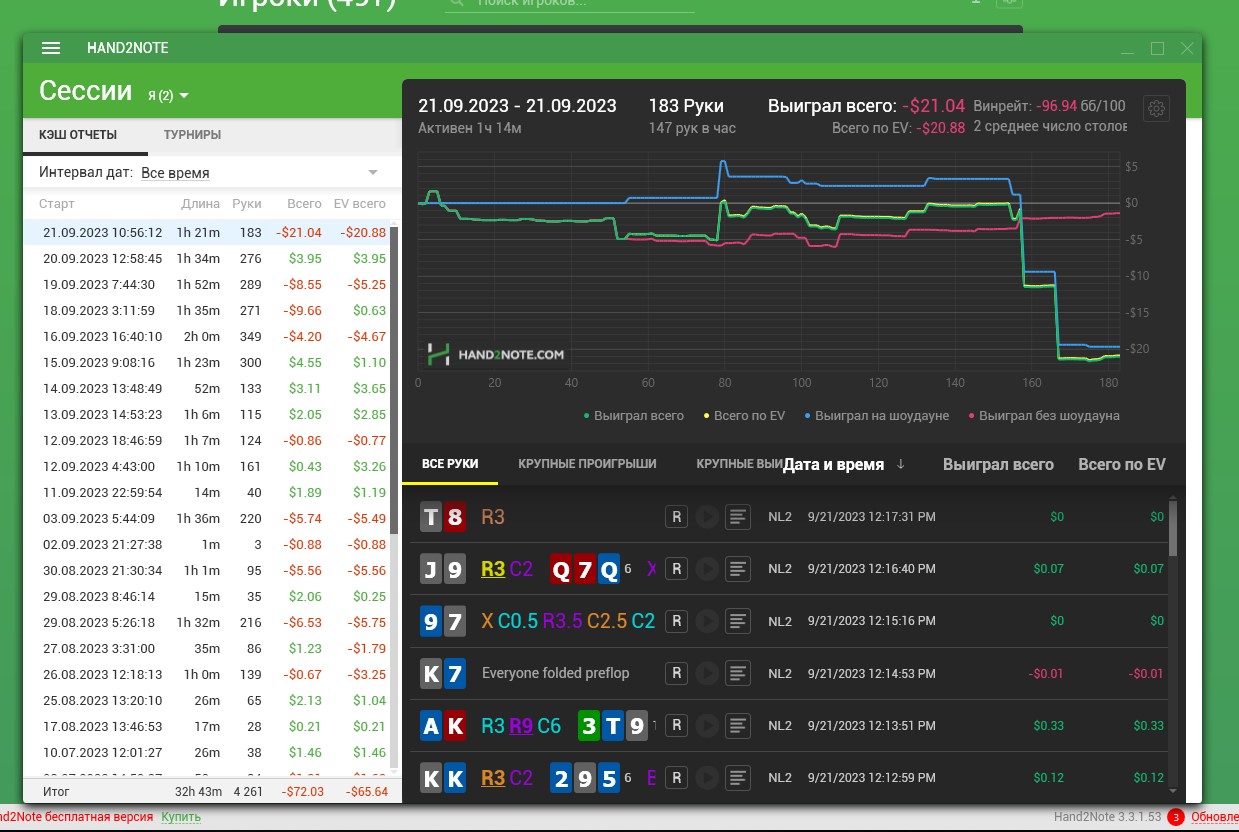Viewport: 1239px width, 832px height.
Task: Sort sessions by 'Старт' column header
Action: [x=57, y=204]
